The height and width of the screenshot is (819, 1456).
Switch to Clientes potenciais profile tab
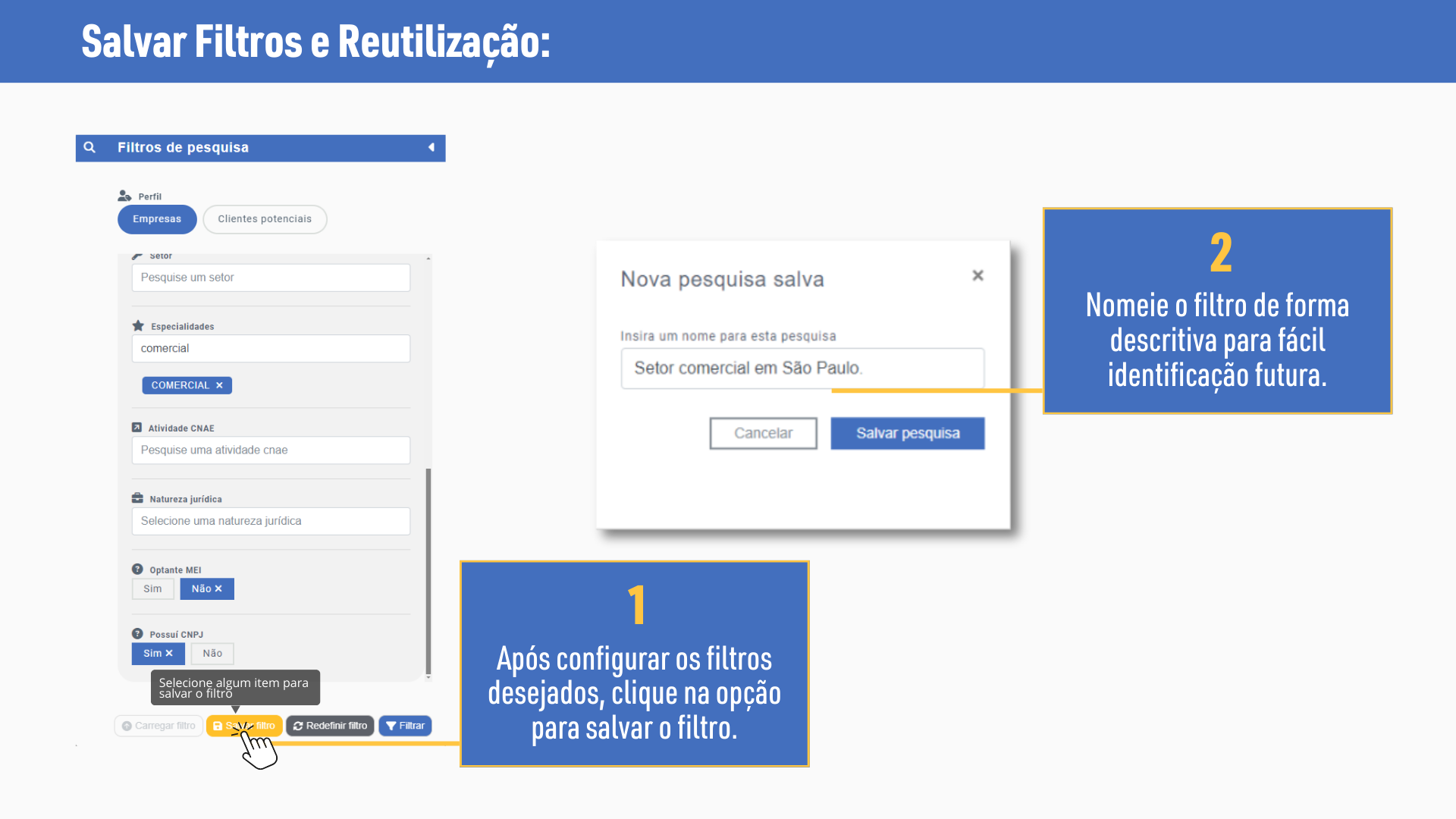click(265, 219)
